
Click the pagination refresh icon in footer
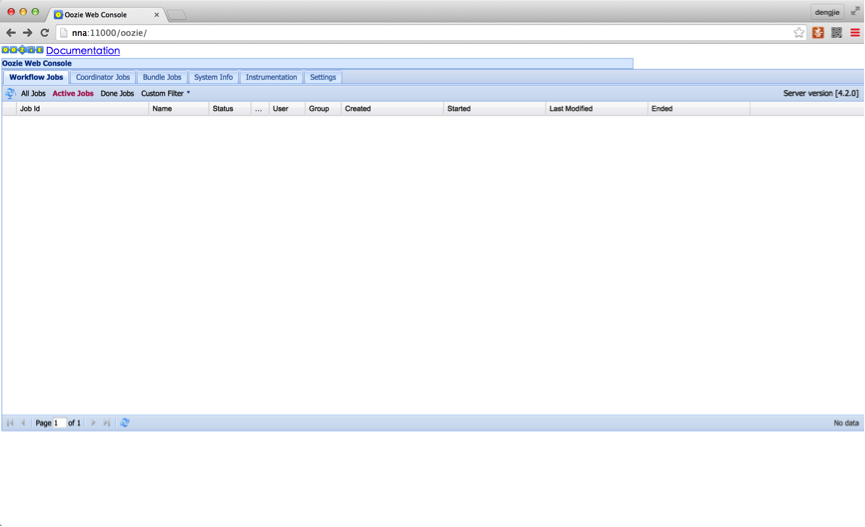coord(125,423)
